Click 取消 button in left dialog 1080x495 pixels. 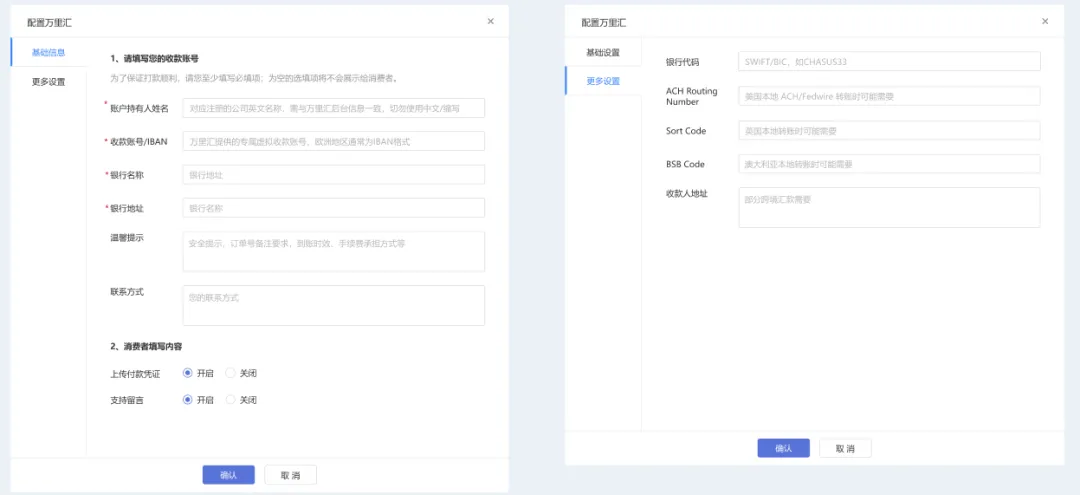[291, 475]
